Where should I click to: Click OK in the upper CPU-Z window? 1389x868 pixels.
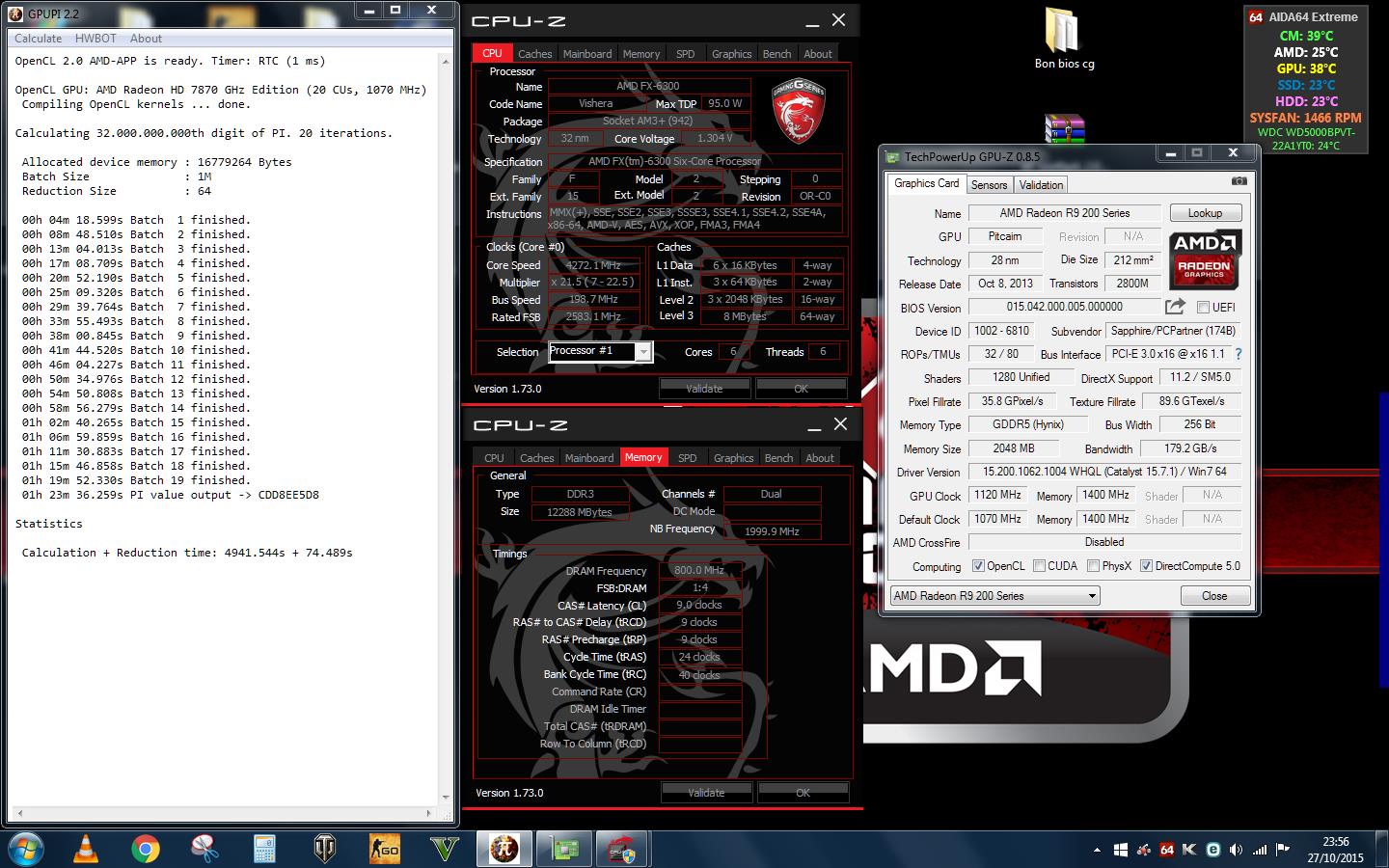tap(801, 389)
